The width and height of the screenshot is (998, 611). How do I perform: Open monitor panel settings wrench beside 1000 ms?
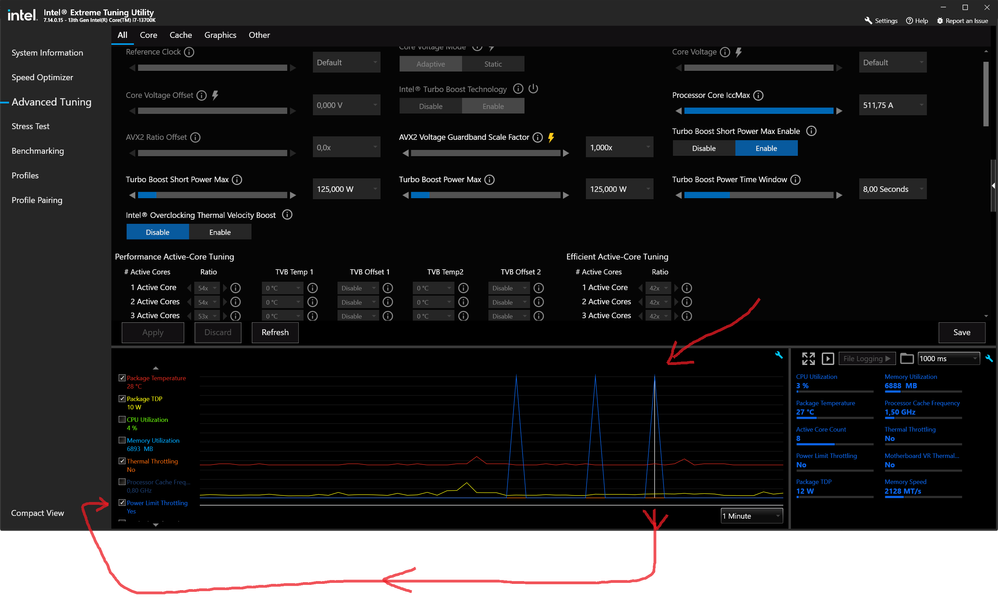989,359
